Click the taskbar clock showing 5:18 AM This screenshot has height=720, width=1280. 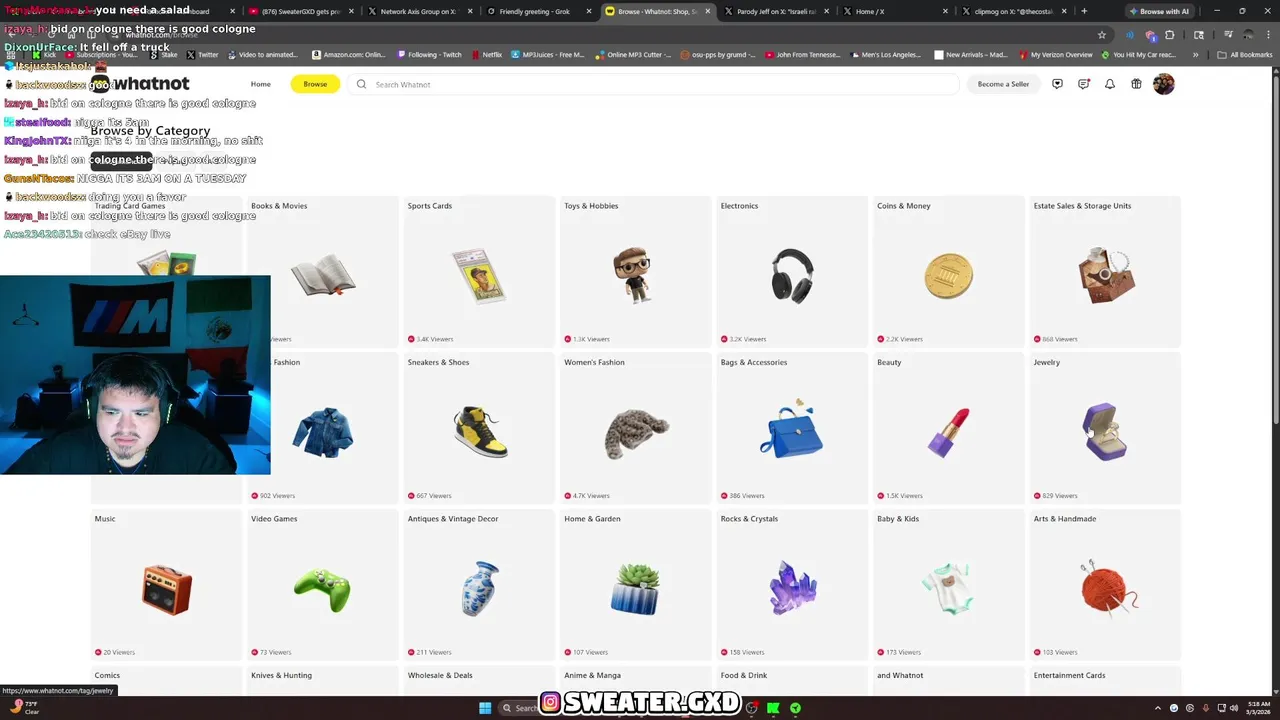click(x=1258, y=708)
